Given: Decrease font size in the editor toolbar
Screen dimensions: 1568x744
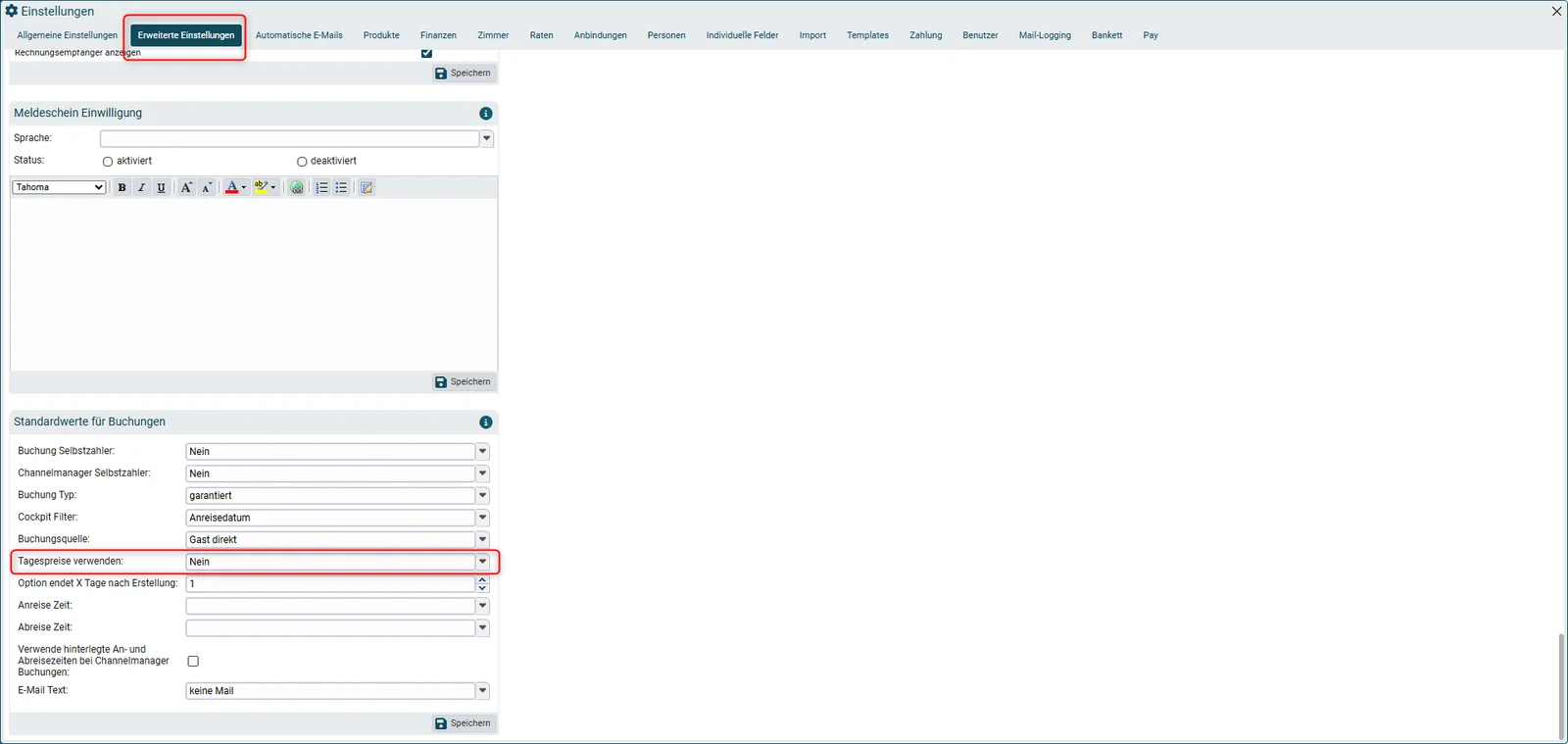Looking at the screenshot, I should [207, 187].
